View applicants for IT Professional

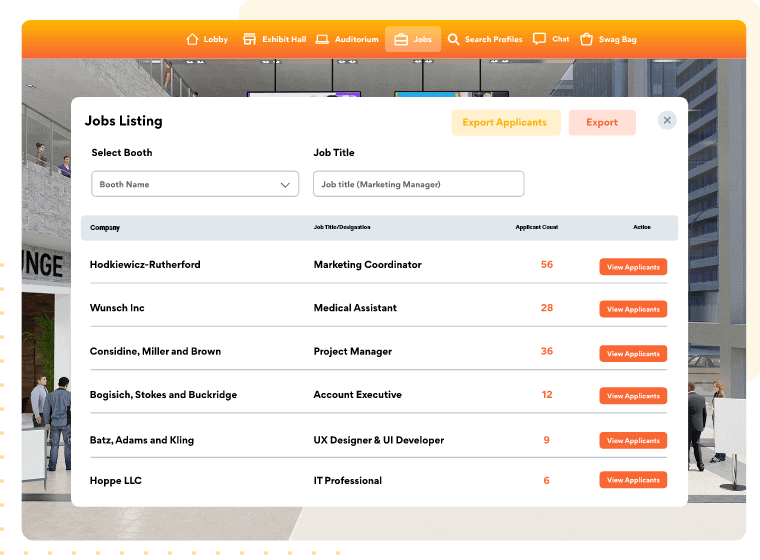[633, 480]
